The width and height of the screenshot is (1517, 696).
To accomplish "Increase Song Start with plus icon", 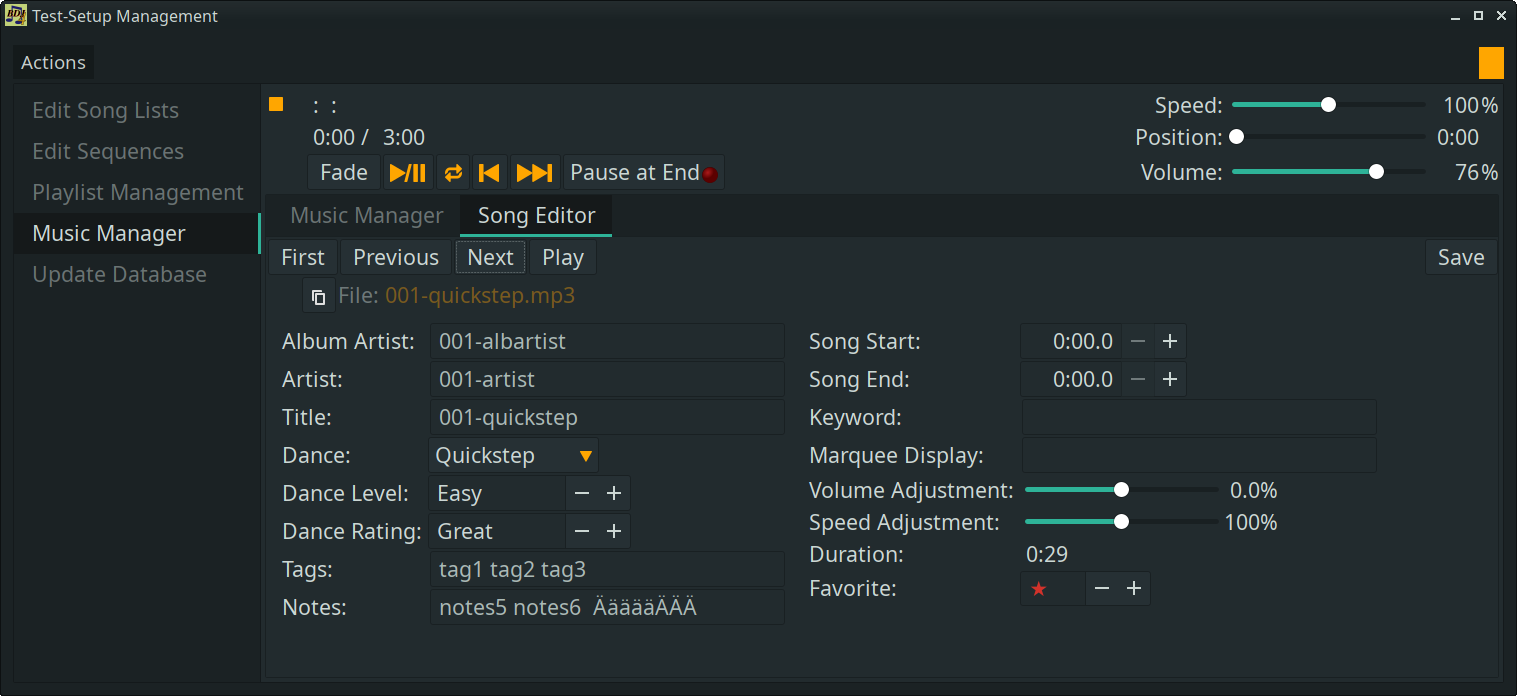I will tap(1170, 342).
